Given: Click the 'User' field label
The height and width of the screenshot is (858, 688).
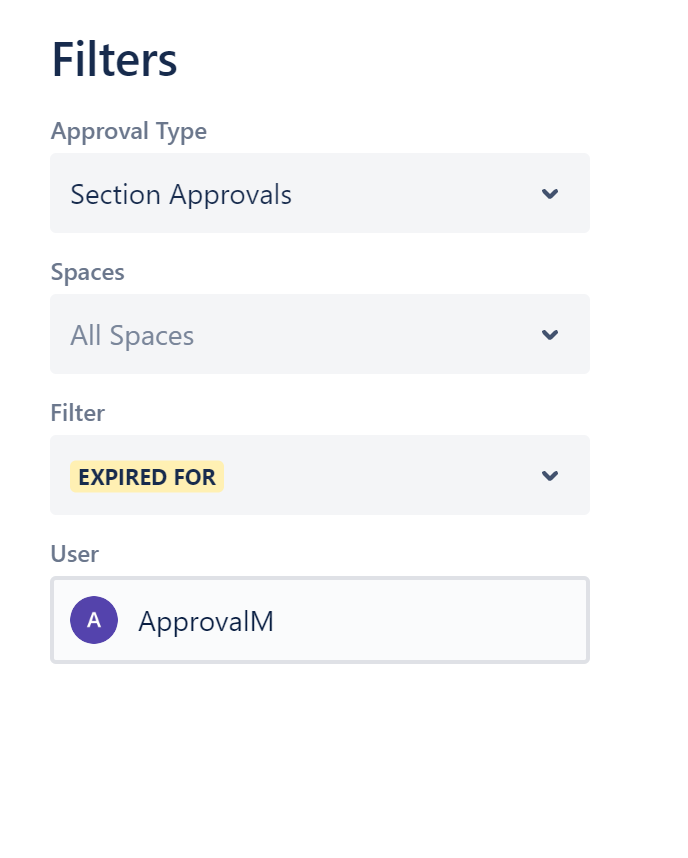Looking at the screenshot, I should click(x=74, y=554).
